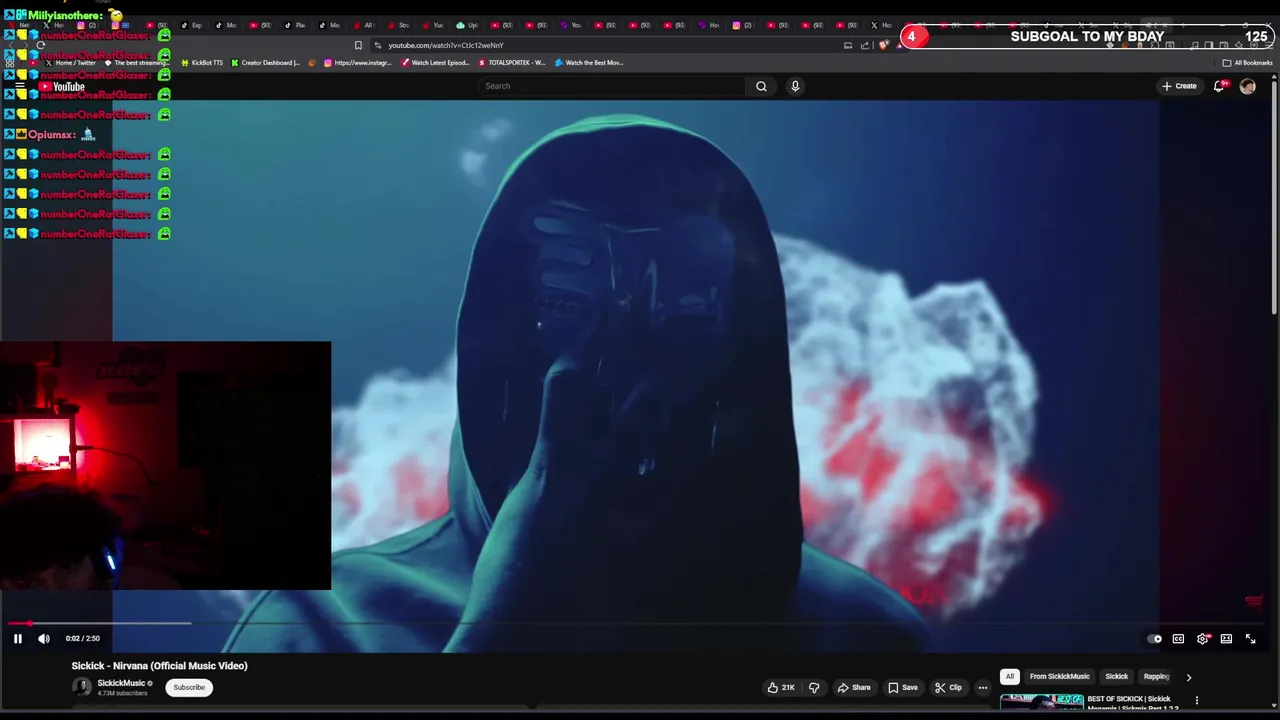This screenshot has width=1280, height=720.
Task: Focus the YouTube search box
Action: [612, 86]
